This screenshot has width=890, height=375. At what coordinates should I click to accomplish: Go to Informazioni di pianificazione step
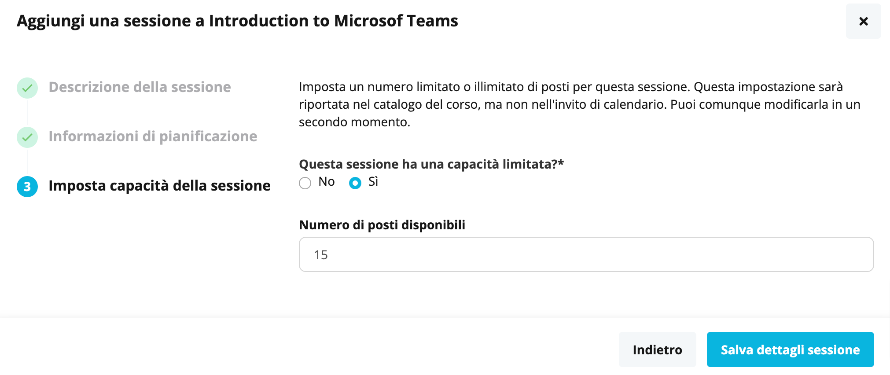pos(153,137)
